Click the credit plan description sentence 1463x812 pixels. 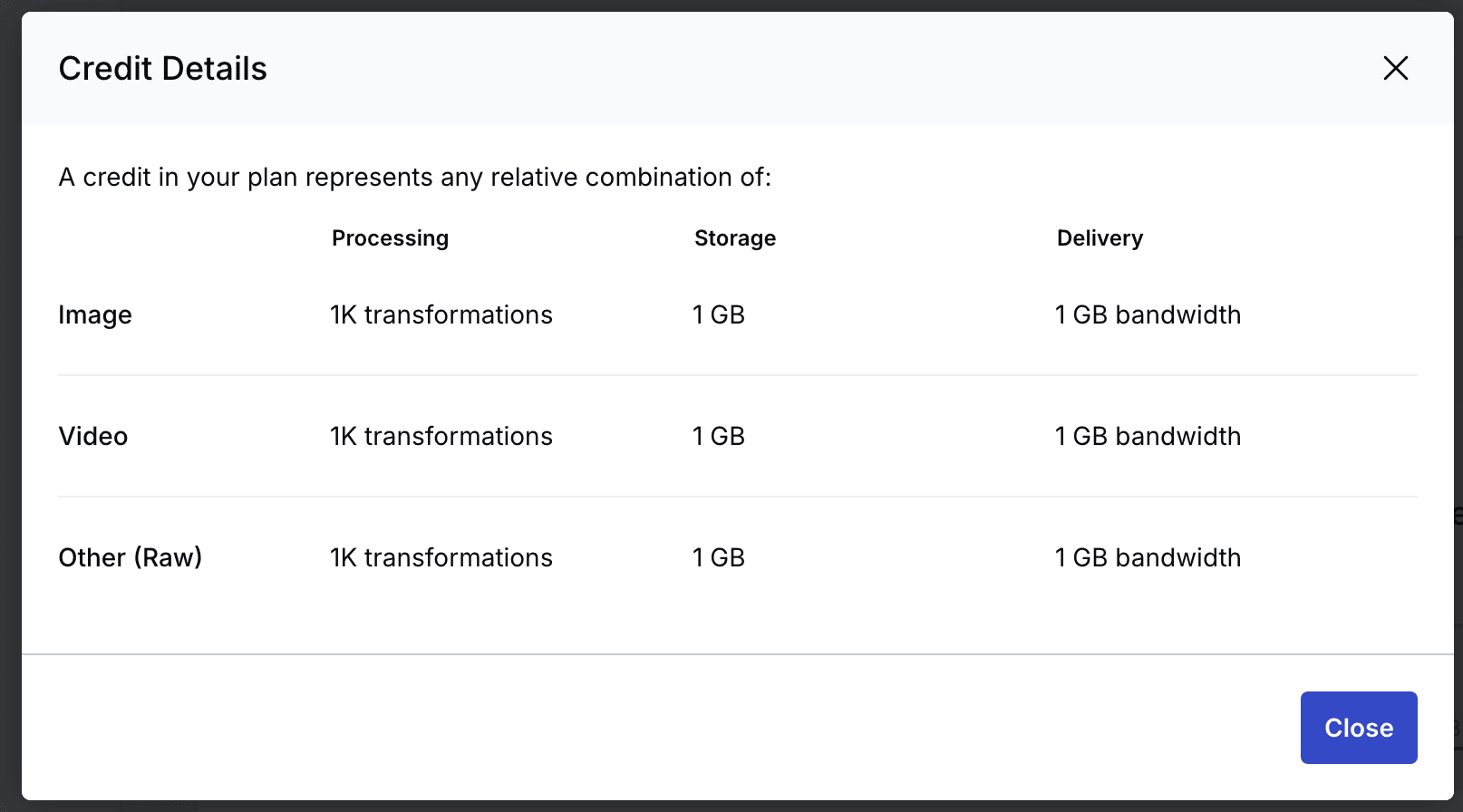pos(414,177)
